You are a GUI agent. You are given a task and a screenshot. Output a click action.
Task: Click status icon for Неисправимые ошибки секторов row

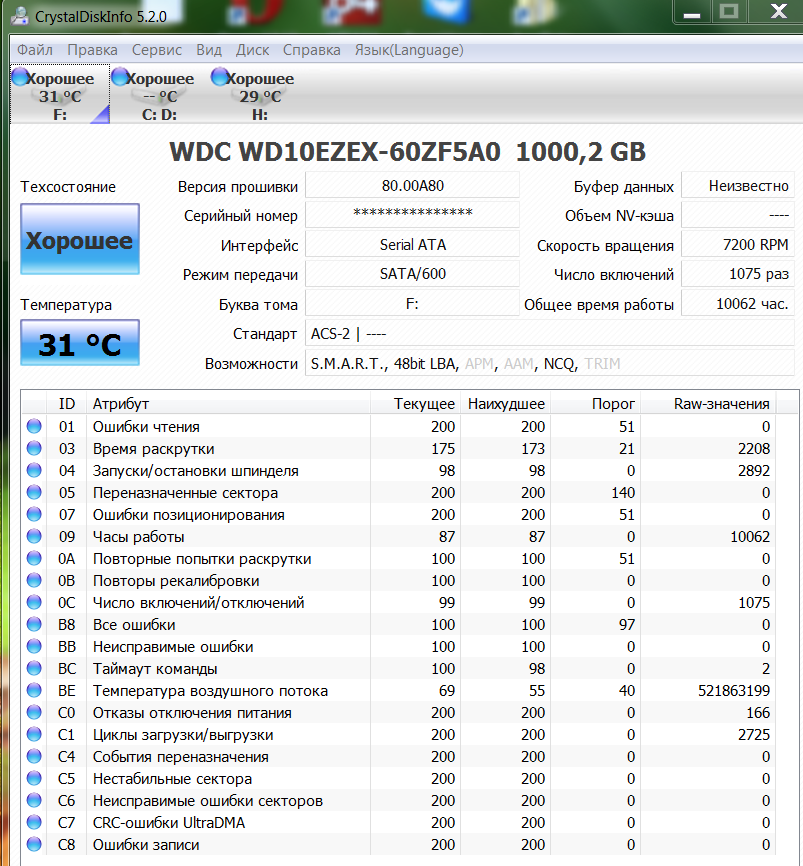[x=34, y=800]
